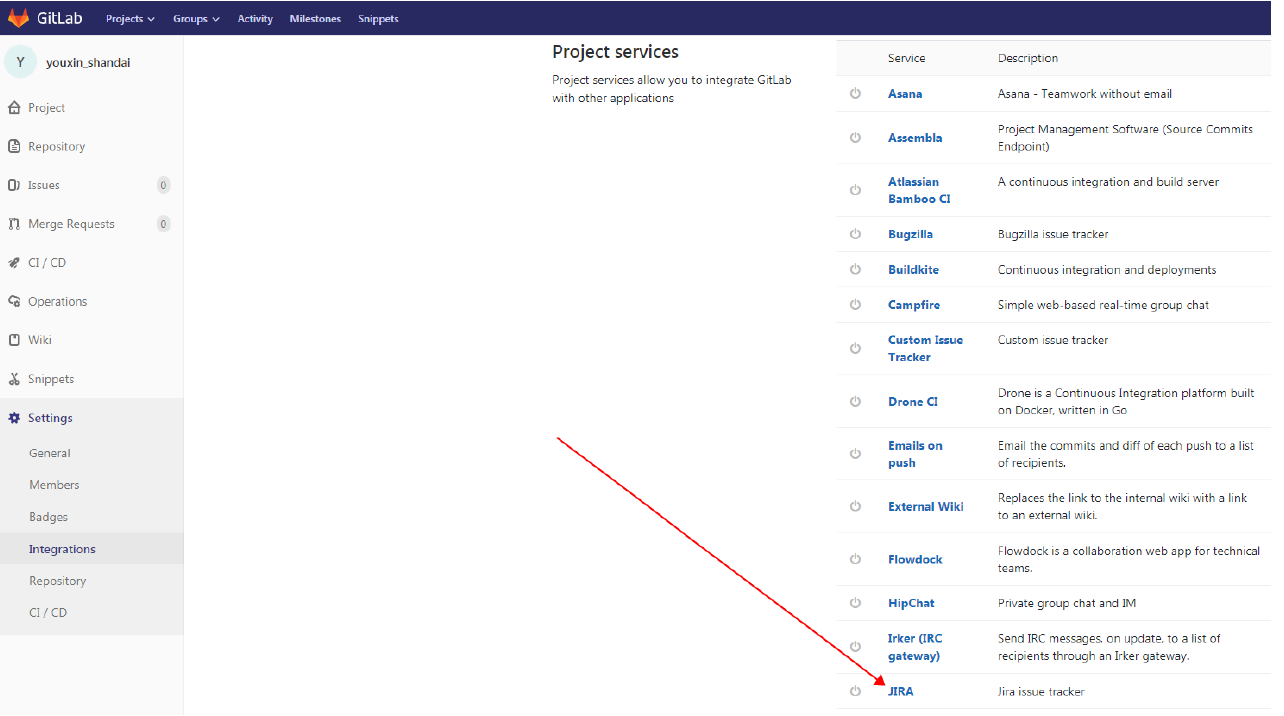Open the Project home via sidebar icon
The image size is (1284, 716).
coord(14,107)
